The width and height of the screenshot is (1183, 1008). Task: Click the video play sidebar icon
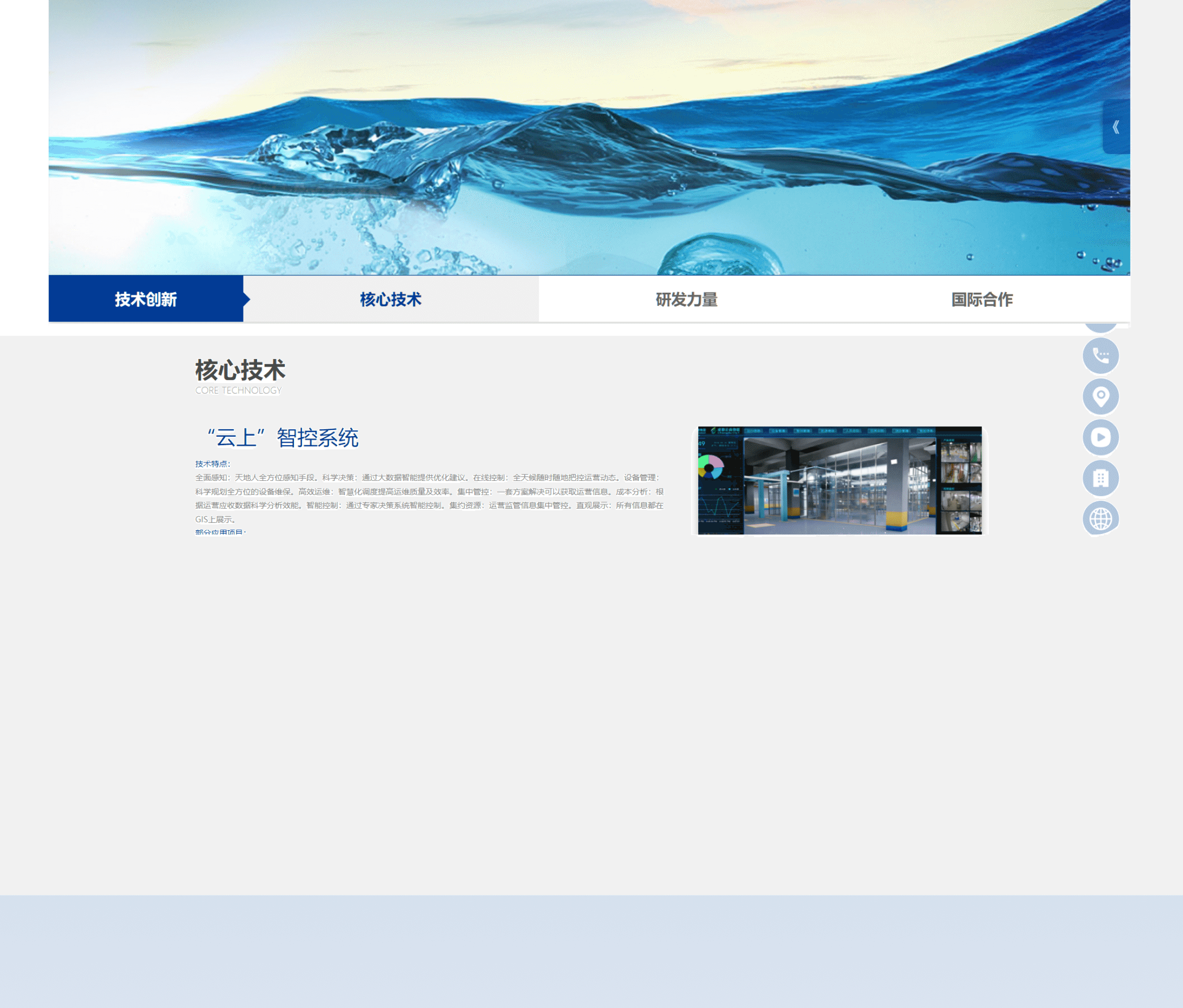pos(1100,437)
